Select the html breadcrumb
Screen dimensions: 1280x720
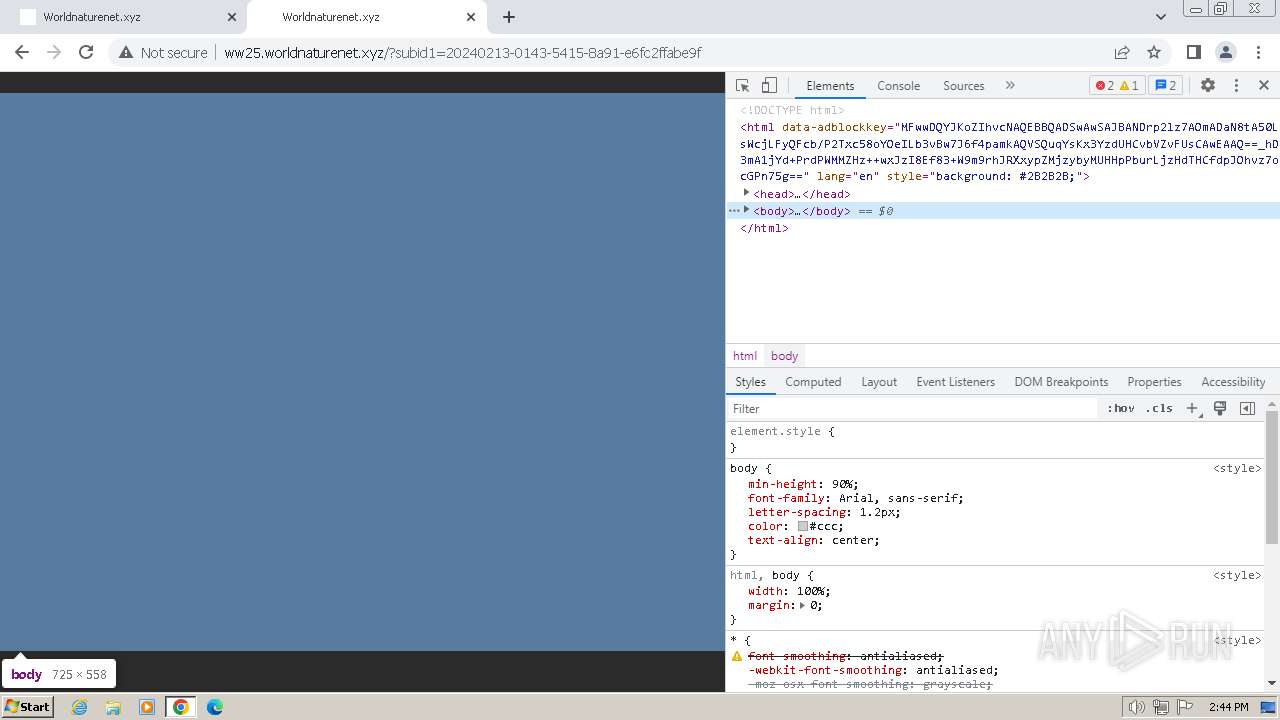click(x=745, y=356)
